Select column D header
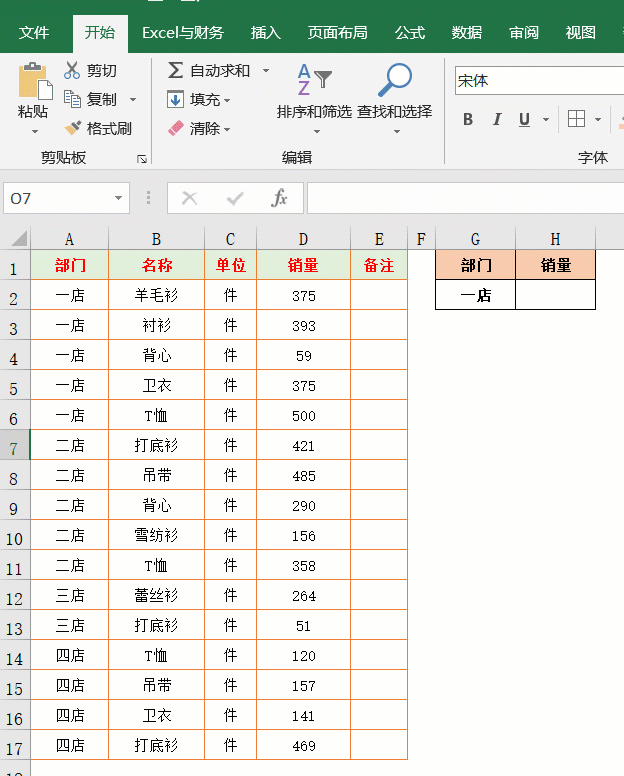Screen dimensions: 624x776 pyautogui.click(x=303, y=239)
